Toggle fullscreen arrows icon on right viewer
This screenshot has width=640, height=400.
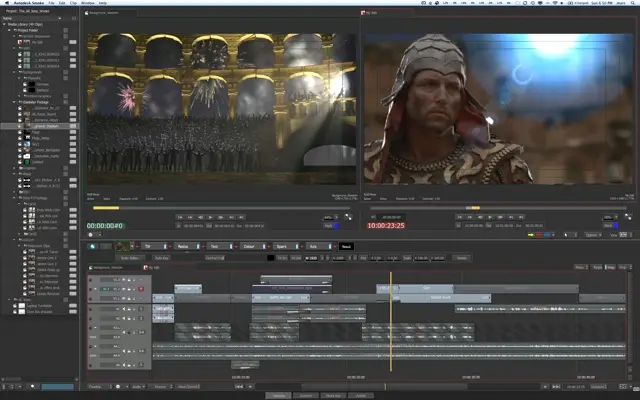[x=628, y=217]
